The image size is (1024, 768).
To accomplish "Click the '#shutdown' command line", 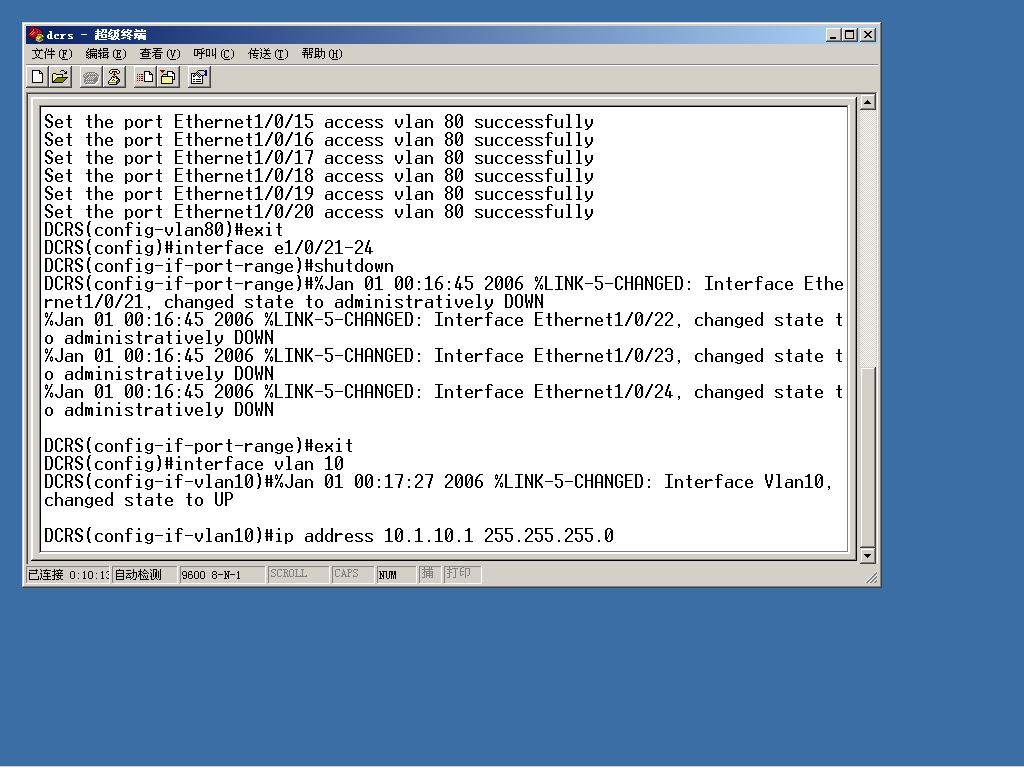I will (x=219, y=266).
